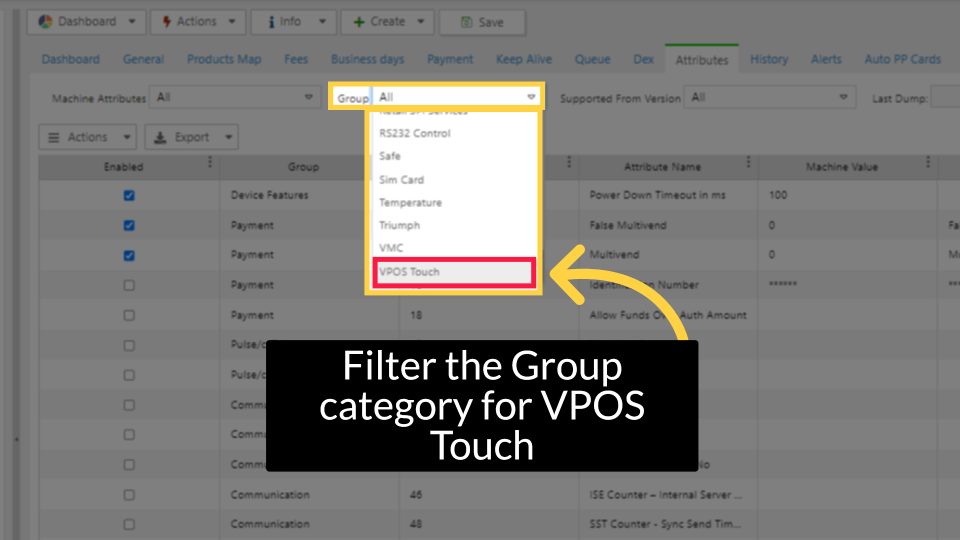Collapse the Group dropdown arrow
The height and width of the screenshot is (540, 960).
click(531, 97)
